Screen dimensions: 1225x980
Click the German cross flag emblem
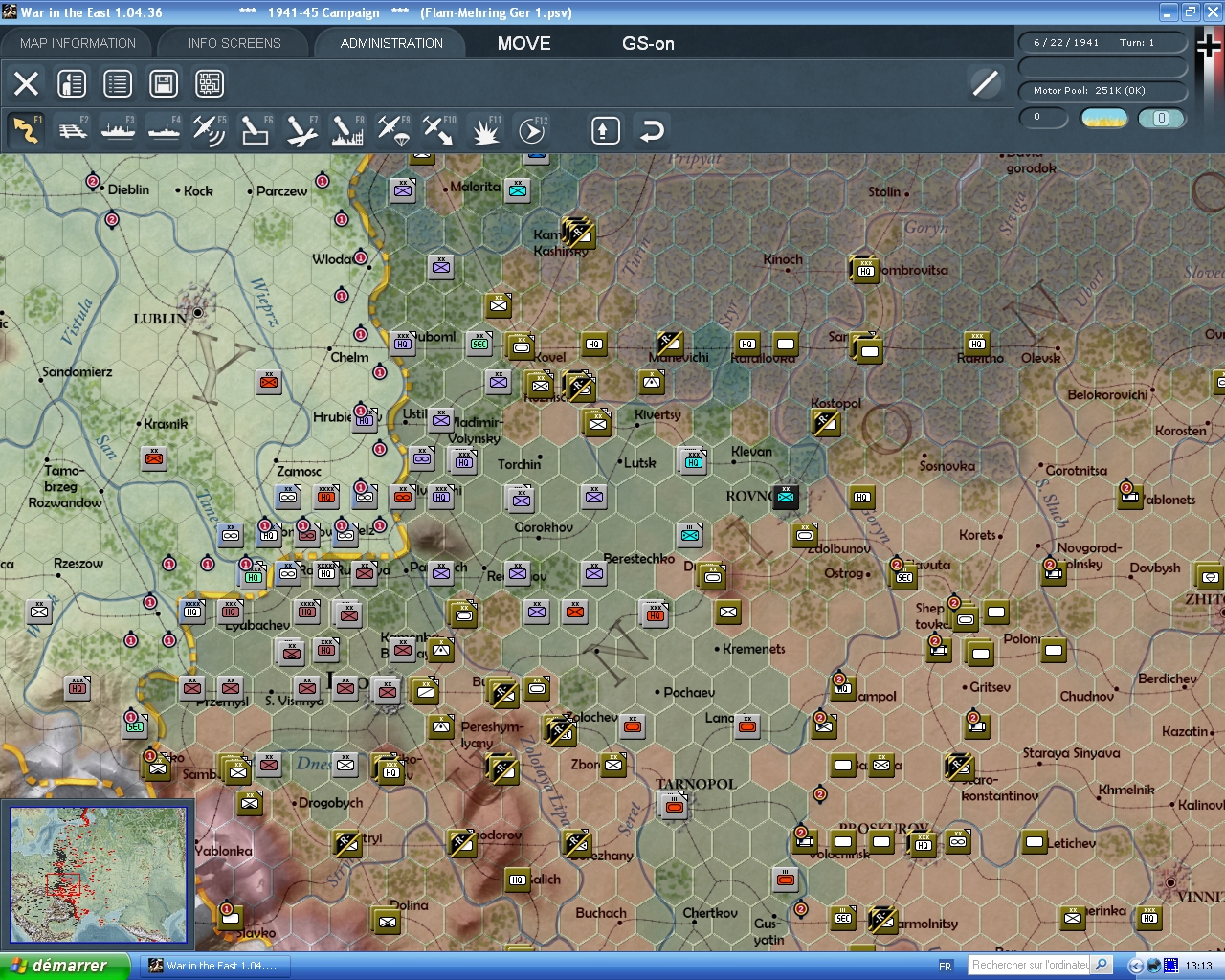(1210, 45)
